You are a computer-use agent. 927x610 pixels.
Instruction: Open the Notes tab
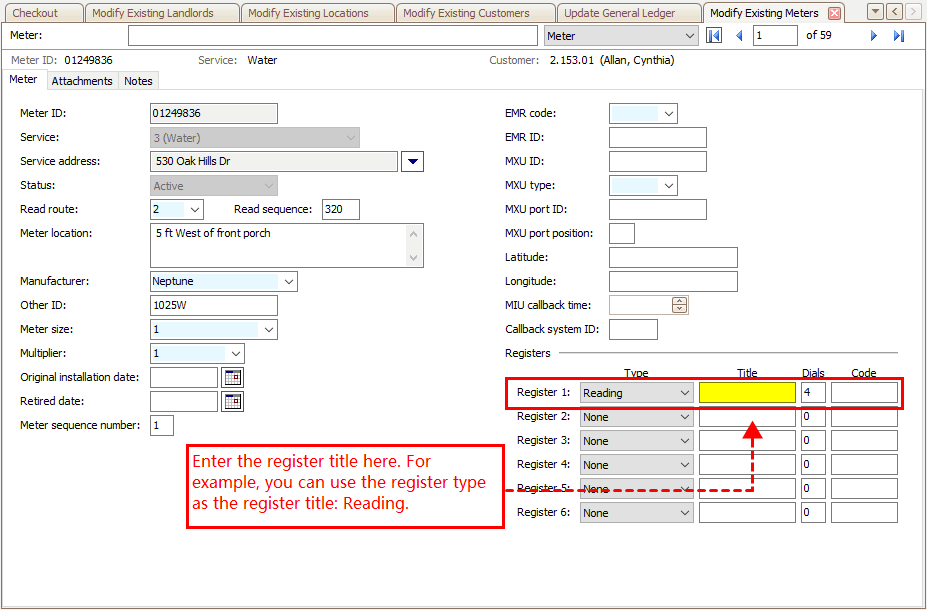(x=138, y=81)
